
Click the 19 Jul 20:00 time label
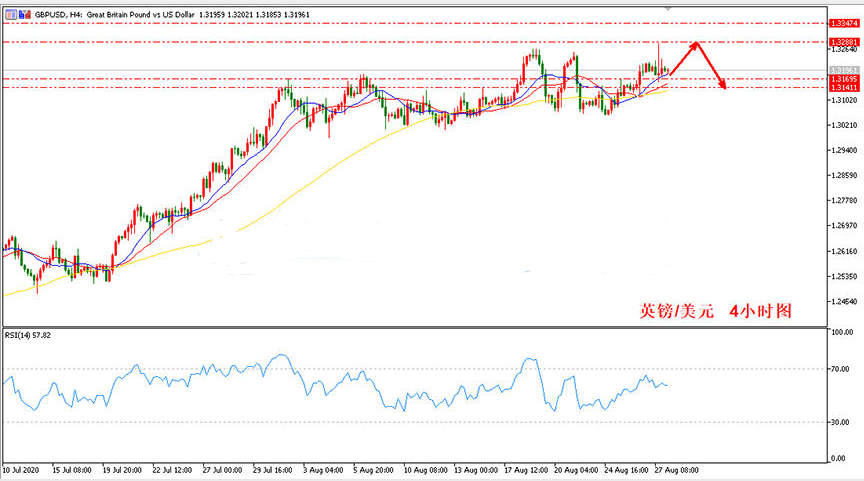[x=122, y=470]
